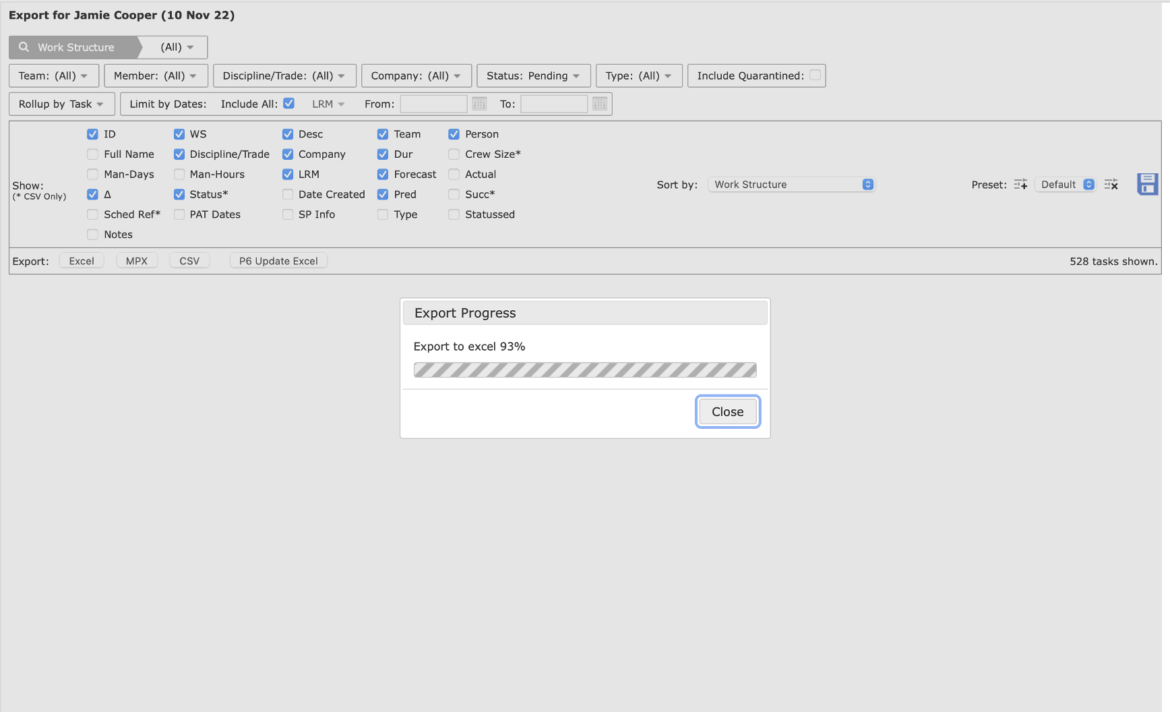Toggle the Dur checkbox
Image resolution: width=1170 pixels, height=712 pixels.
click(383, 154)
